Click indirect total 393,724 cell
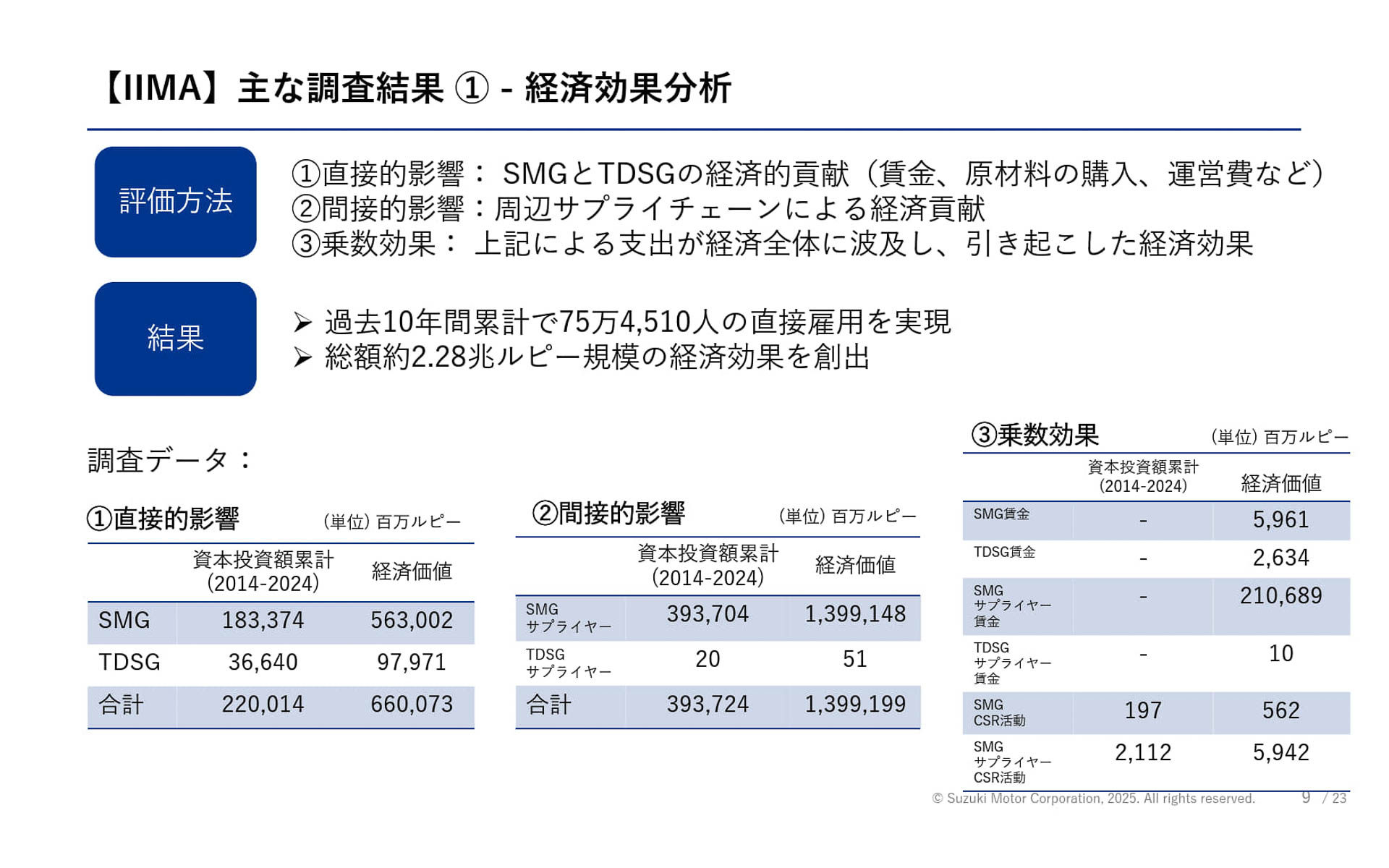Screen dimensions: 1389x868 (x=707, y=705)
